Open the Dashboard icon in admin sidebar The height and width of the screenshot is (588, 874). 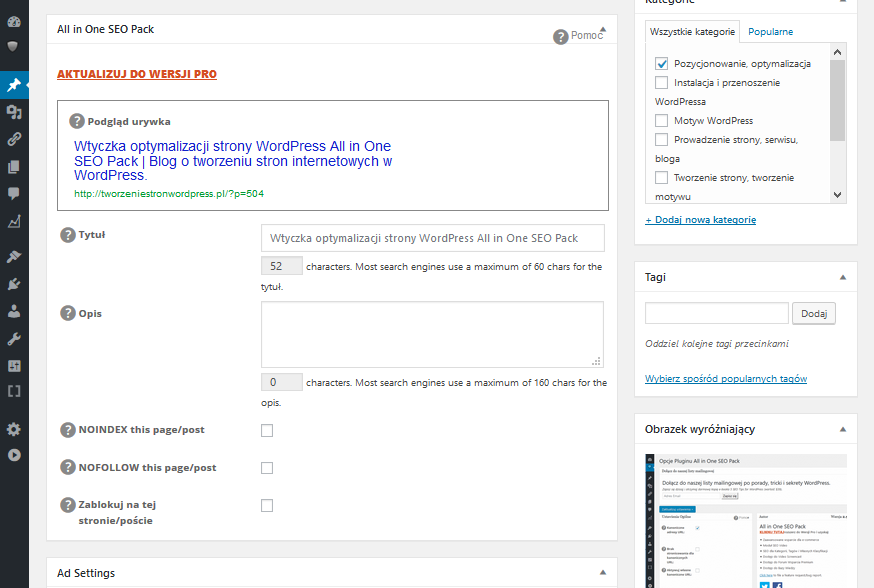(14, 22)
